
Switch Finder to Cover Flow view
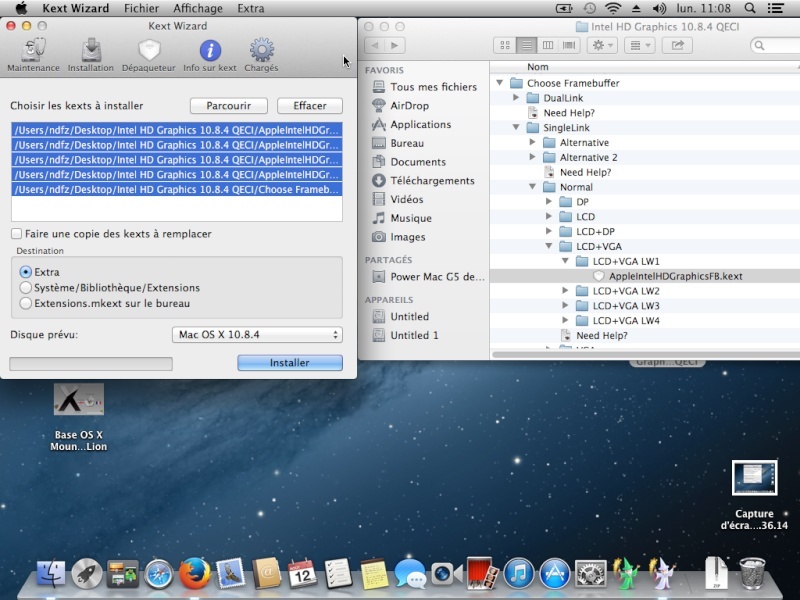569,45
